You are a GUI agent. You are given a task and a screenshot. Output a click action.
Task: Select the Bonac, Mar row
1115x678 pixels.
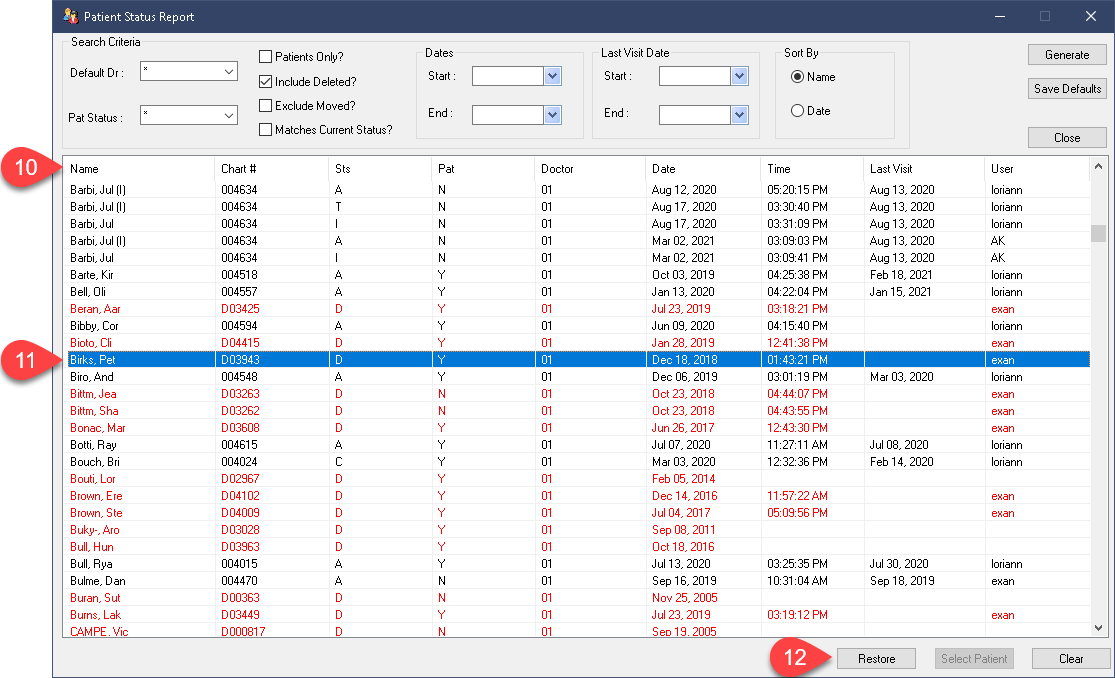578,428
